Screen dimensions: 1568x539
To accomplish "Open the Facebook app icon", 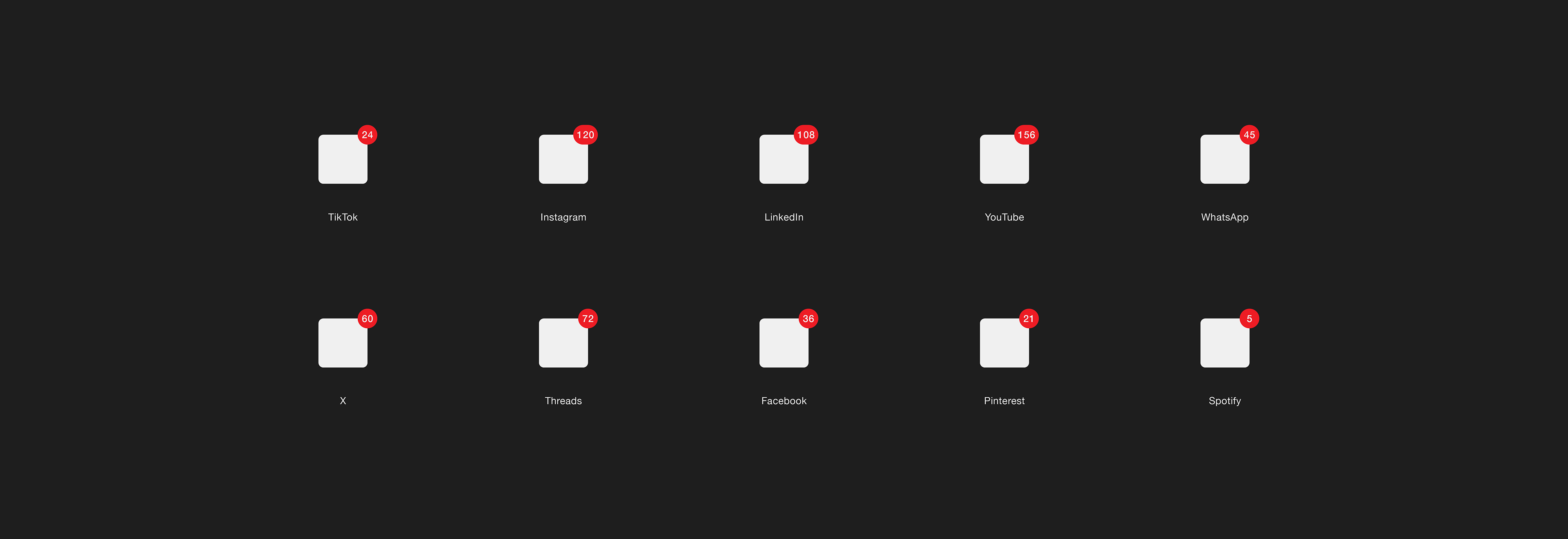I will point(784,343).
